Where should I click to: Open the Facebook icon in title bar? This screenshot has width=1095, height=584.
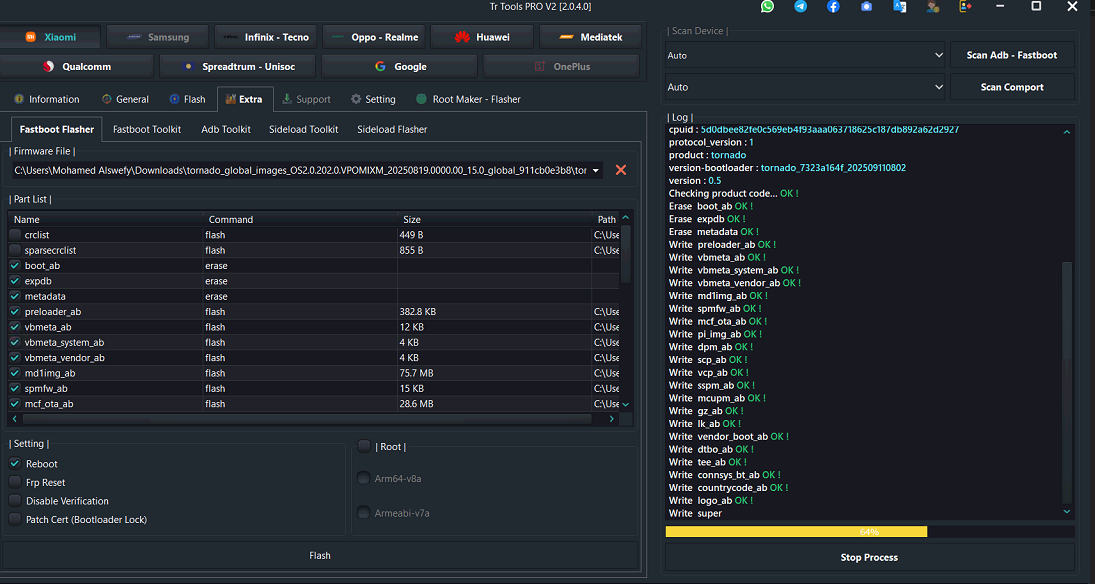(x=833, y=6)
